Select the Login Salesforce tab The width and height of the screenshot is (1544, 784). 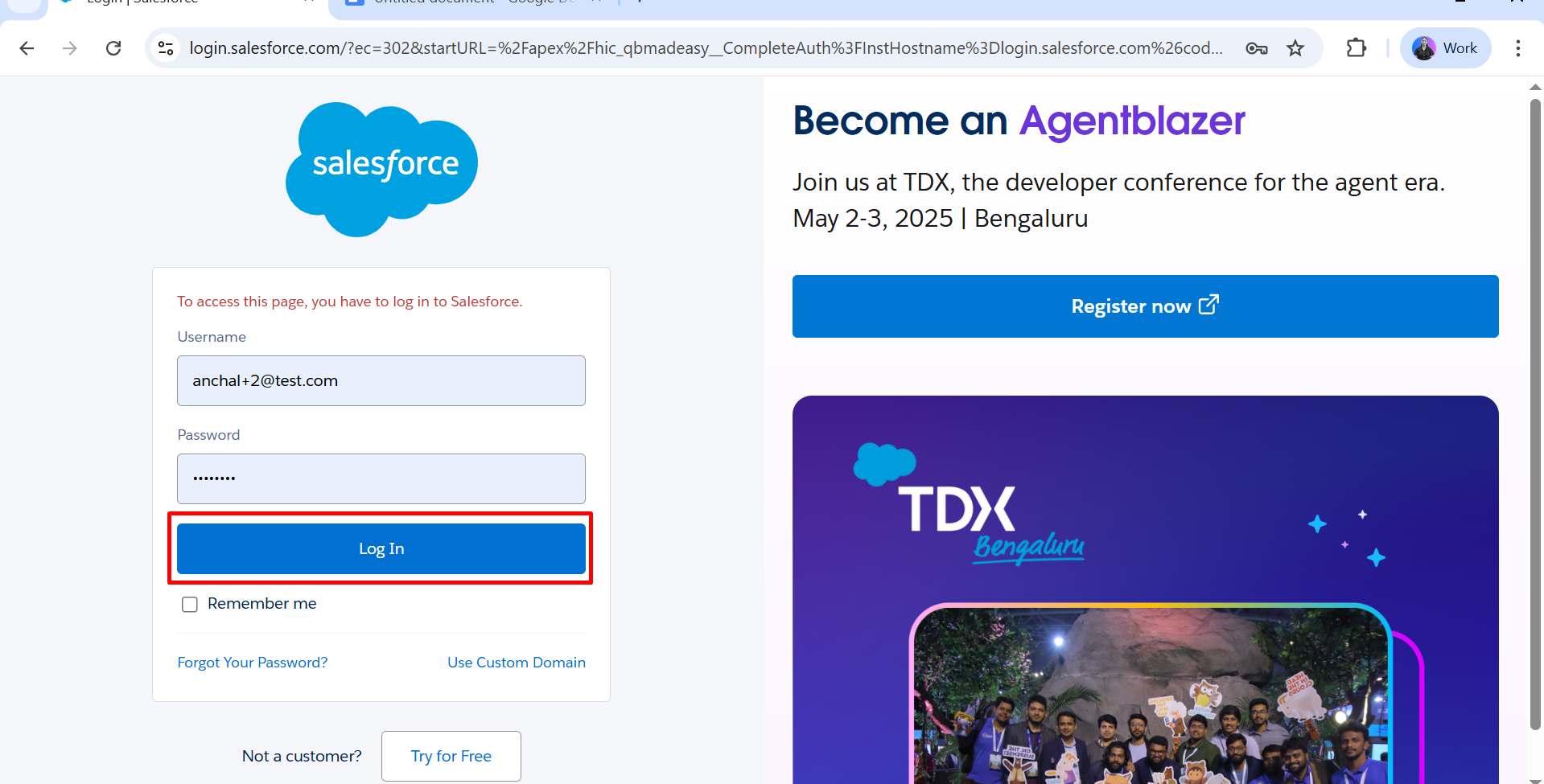[185, 2]
